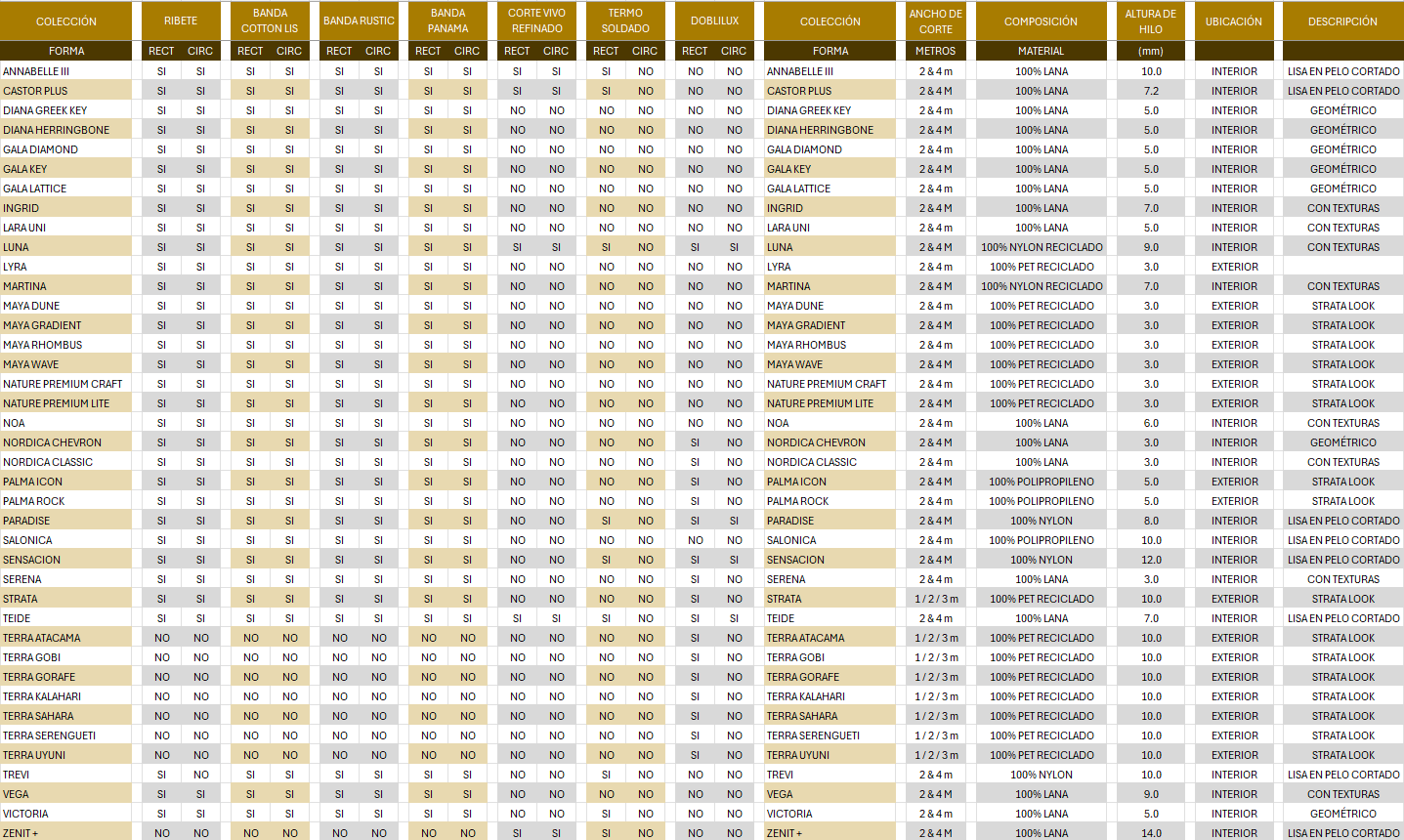Select the BANDA PANAMA header cell
This screenshot has height=840, width=1404.
pyautogui.click(x=447, y=21)
